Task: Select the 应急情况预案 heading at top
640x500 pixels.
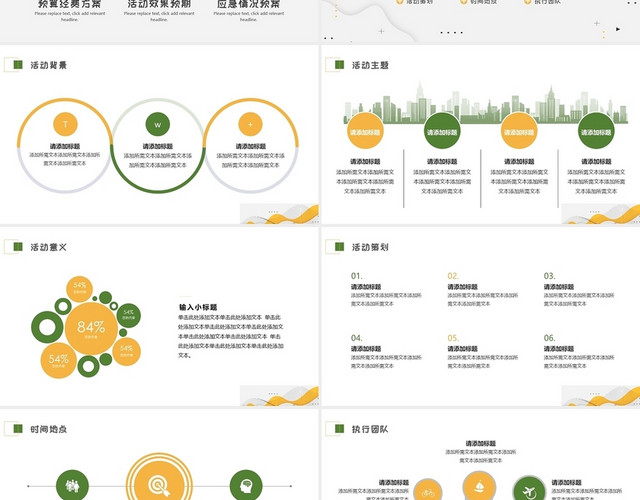Action: 248,4
